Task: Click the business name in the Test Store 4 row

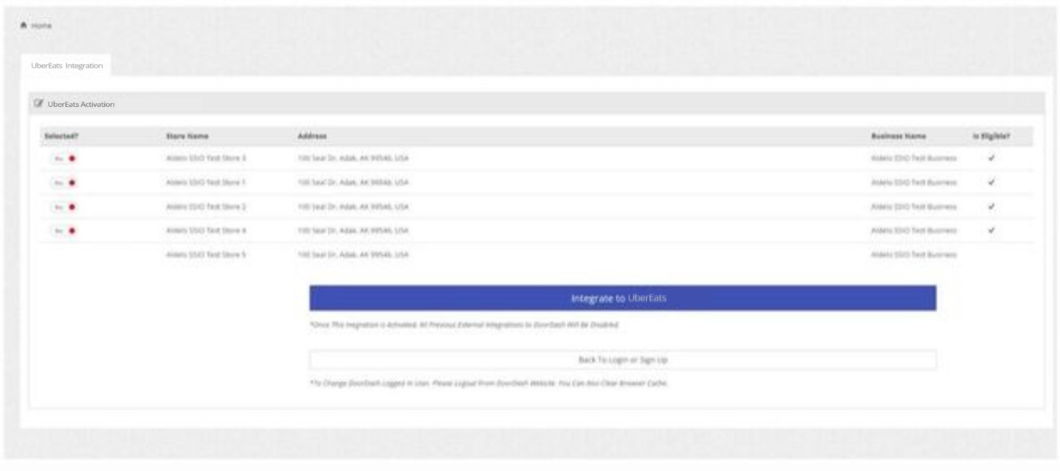Action: (x=914, y=230)
